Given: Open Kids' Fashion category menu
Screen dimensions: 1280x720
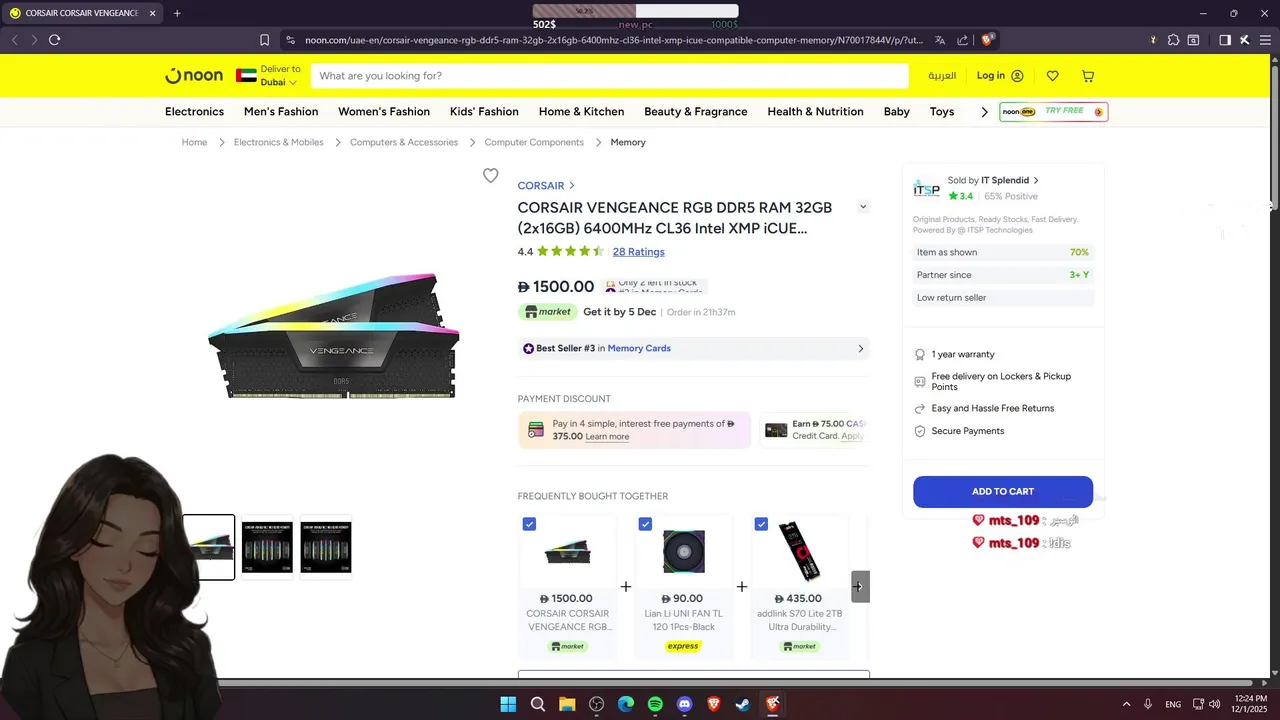Looking at the screenshot, I should click(x=484, y=112).
